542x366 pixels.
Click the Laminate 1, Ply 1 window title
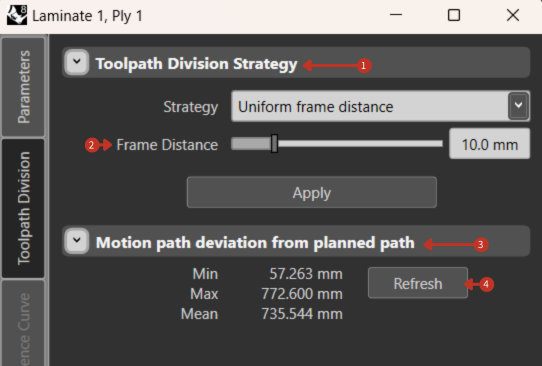87,16
